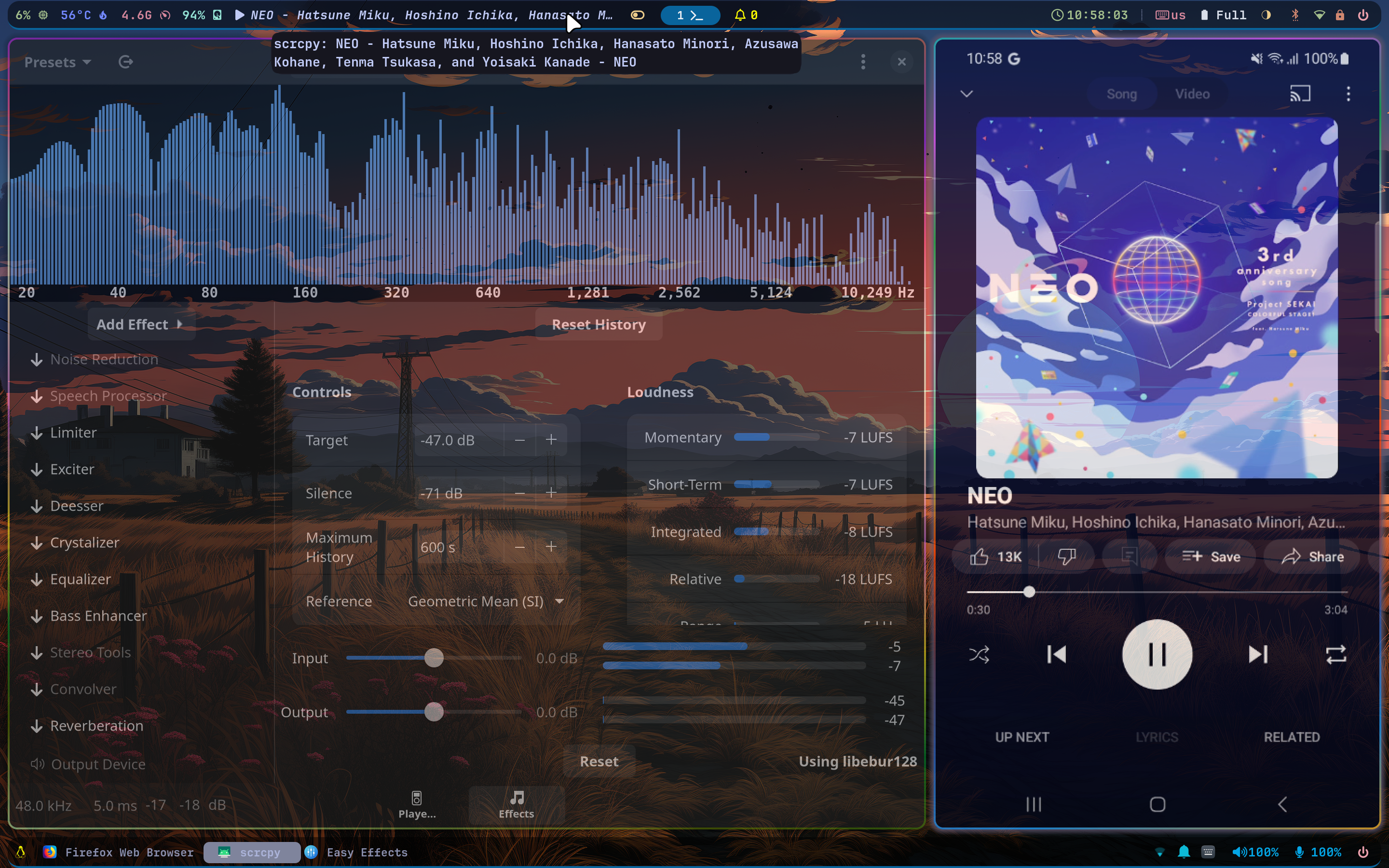Open the music player's three-dot overflow menu

(1348, 94)
